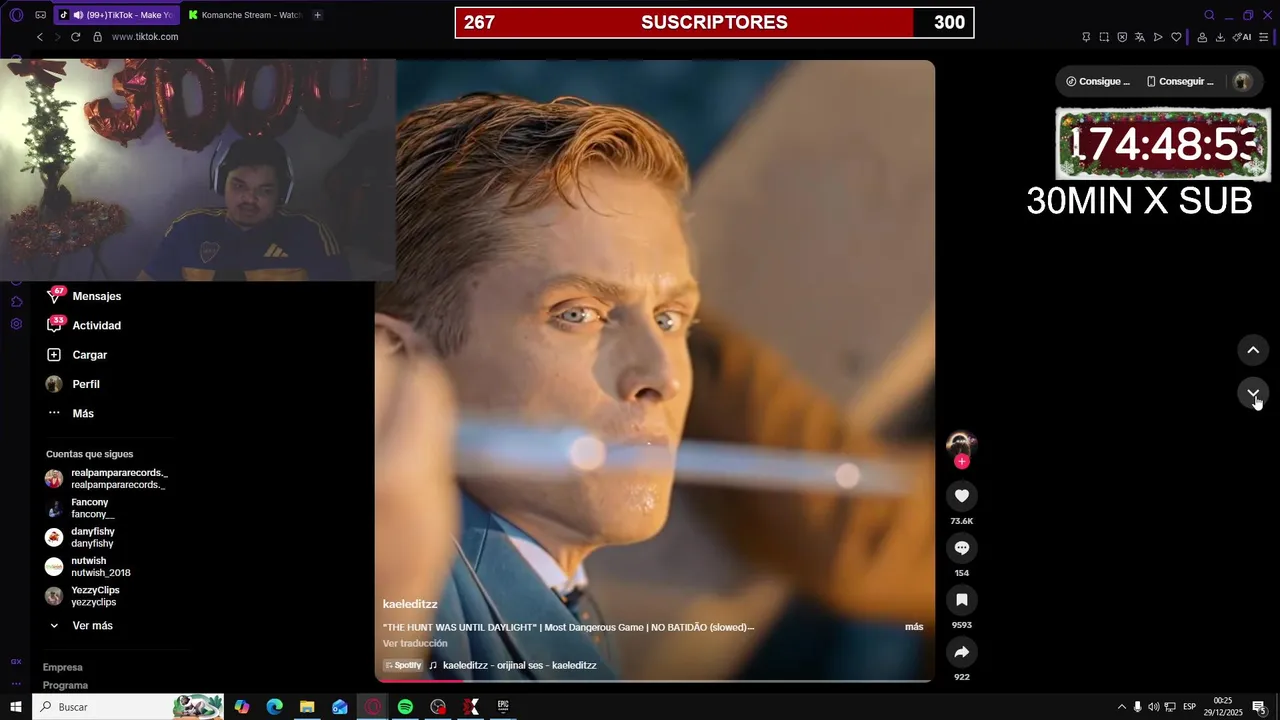Open new tab with plus button

click(x=317, y=15)
